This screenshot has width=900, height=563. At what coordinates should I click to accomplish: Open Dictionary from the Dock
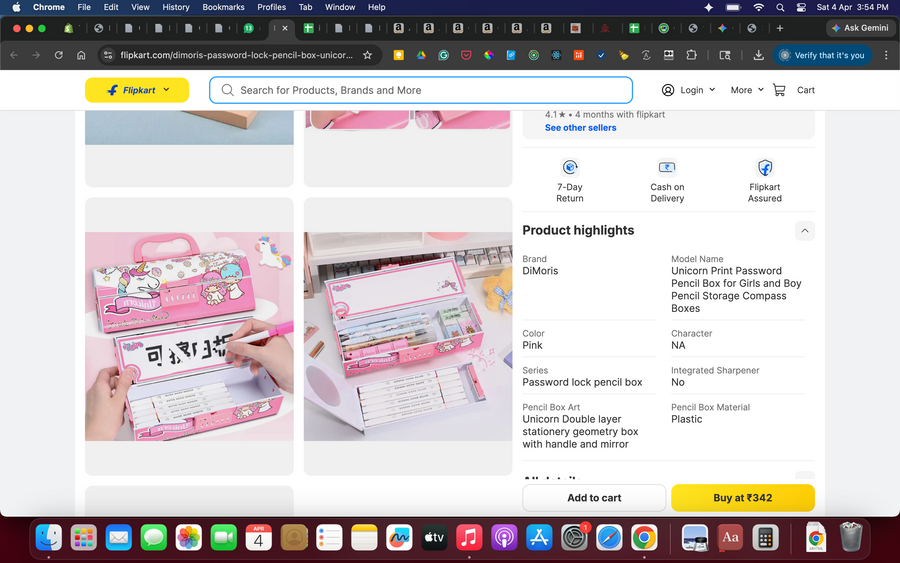click(730, 538)
